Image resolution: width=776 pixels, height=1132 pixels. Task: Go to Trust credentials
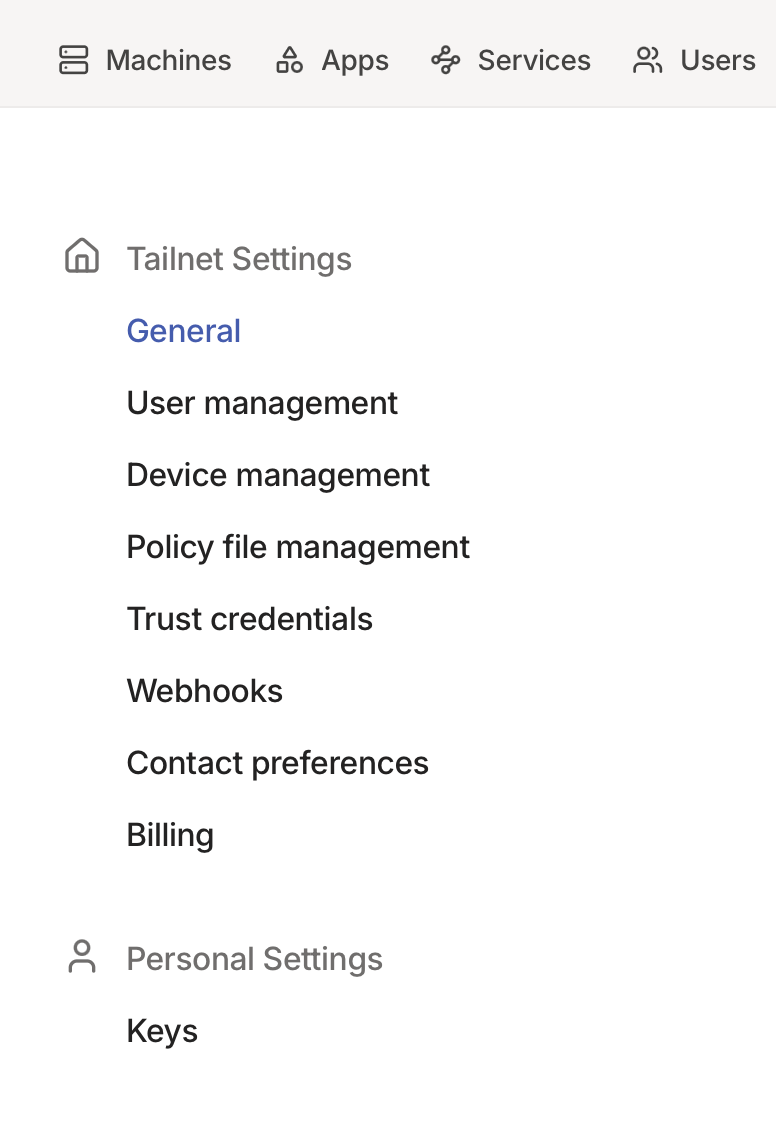pos(250,619)
